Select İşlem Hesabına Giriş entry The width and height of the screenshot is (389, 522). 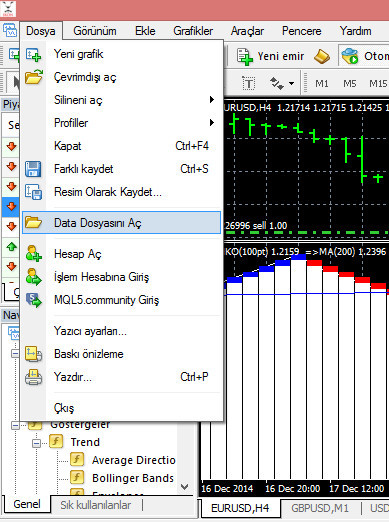point(121,277)
